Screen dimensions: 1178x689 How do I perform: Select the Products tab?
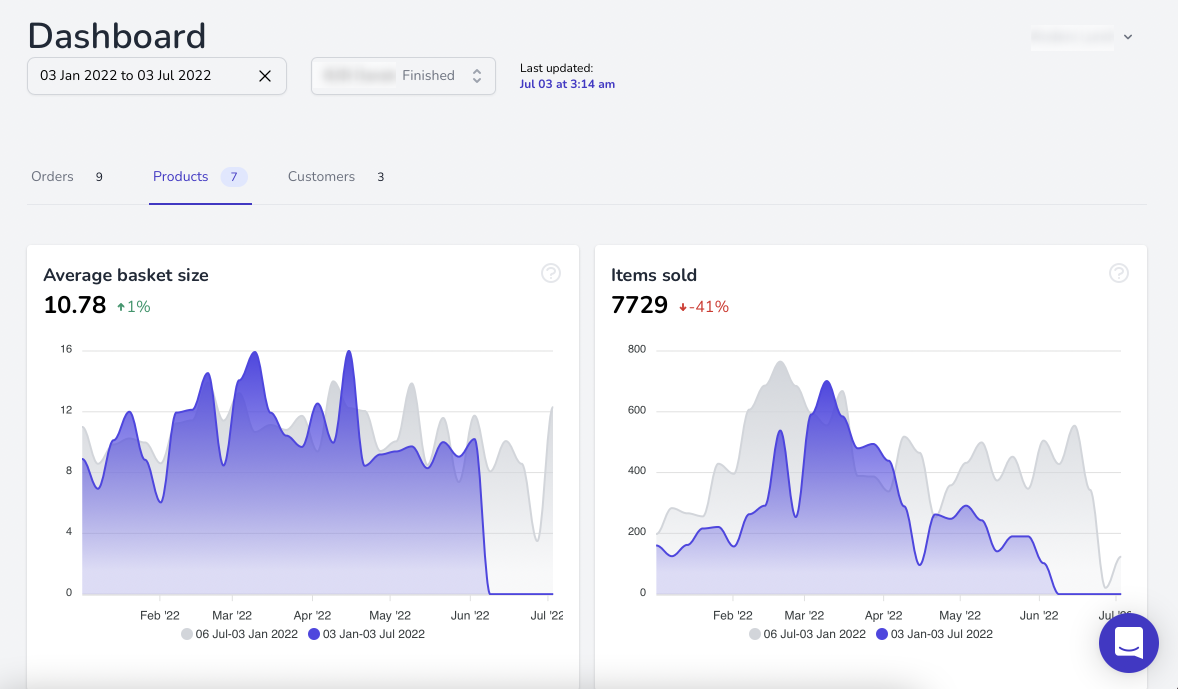pyautogui.click(x=181, y=177)
